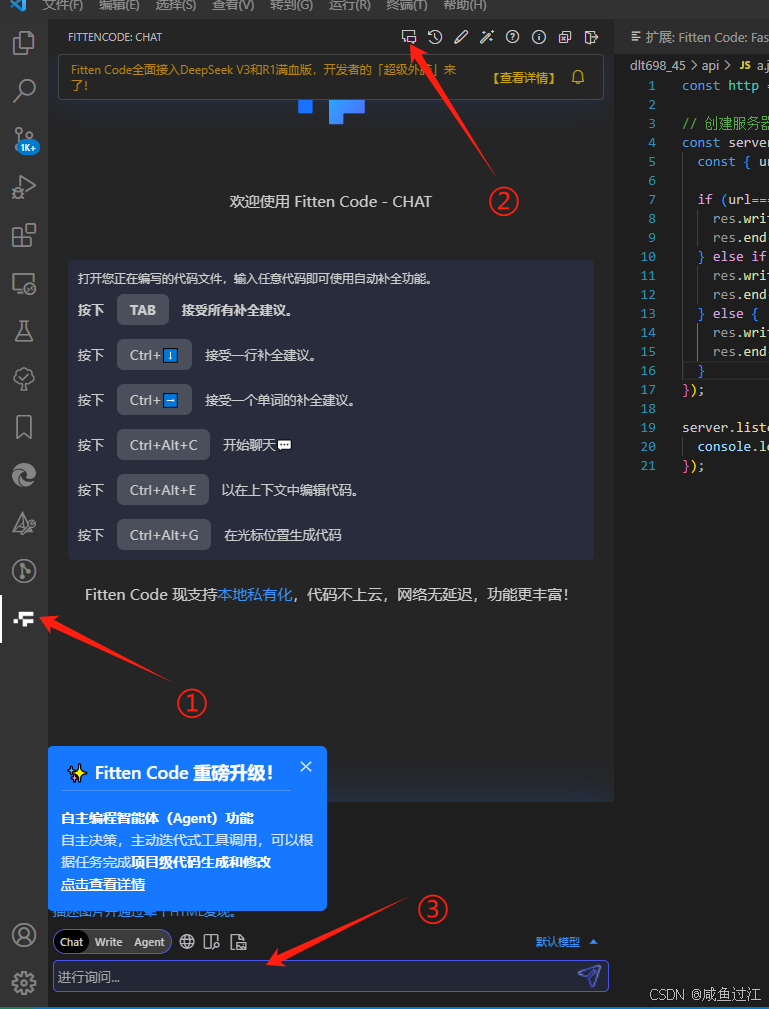The height and width of the screenshot is (1009, 769).
Task: Click the TAB shortcut key button
Action: click(x=143, y=310)
